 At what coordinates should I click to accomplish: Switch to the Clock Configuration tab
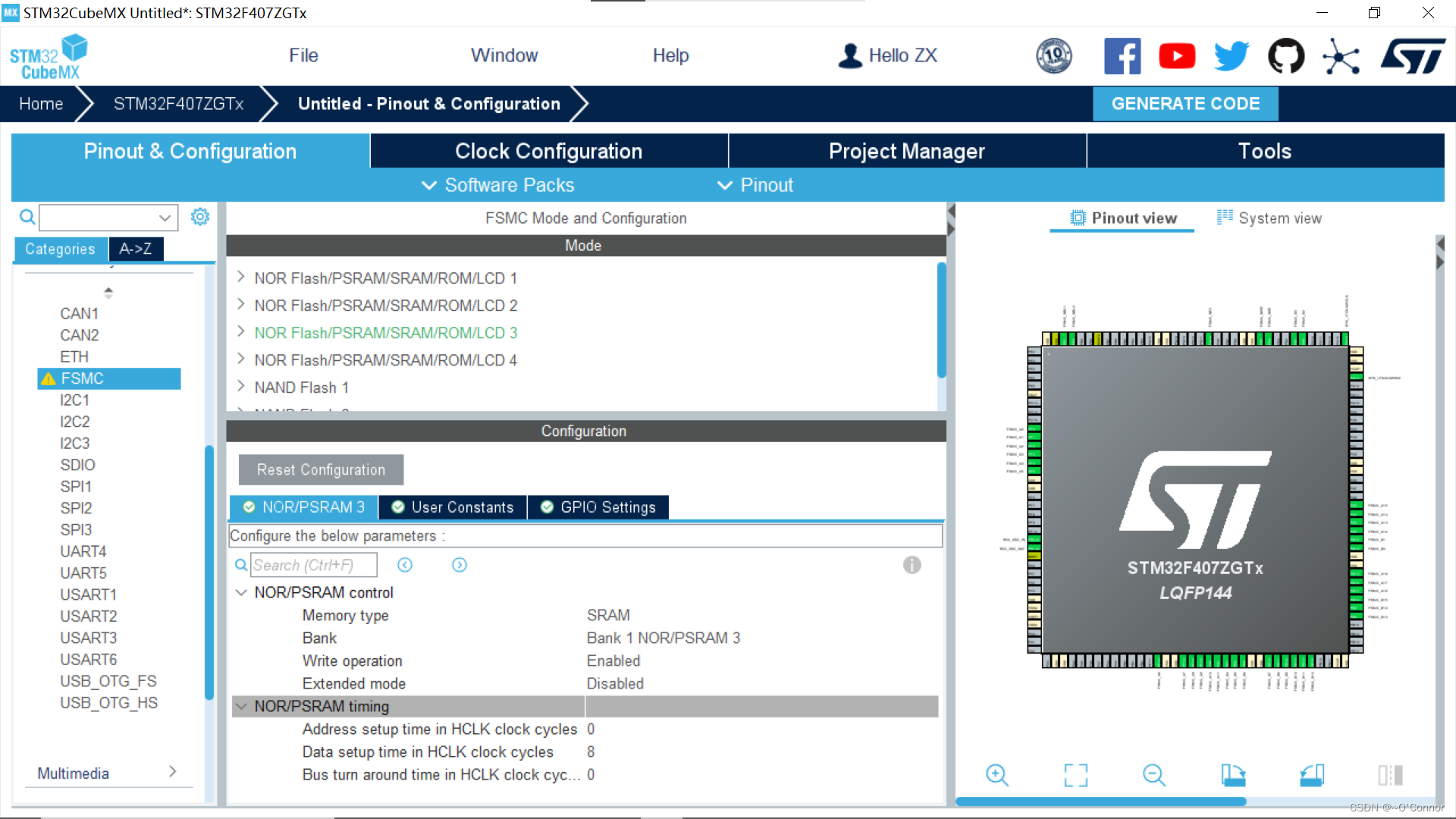(548, 151)
